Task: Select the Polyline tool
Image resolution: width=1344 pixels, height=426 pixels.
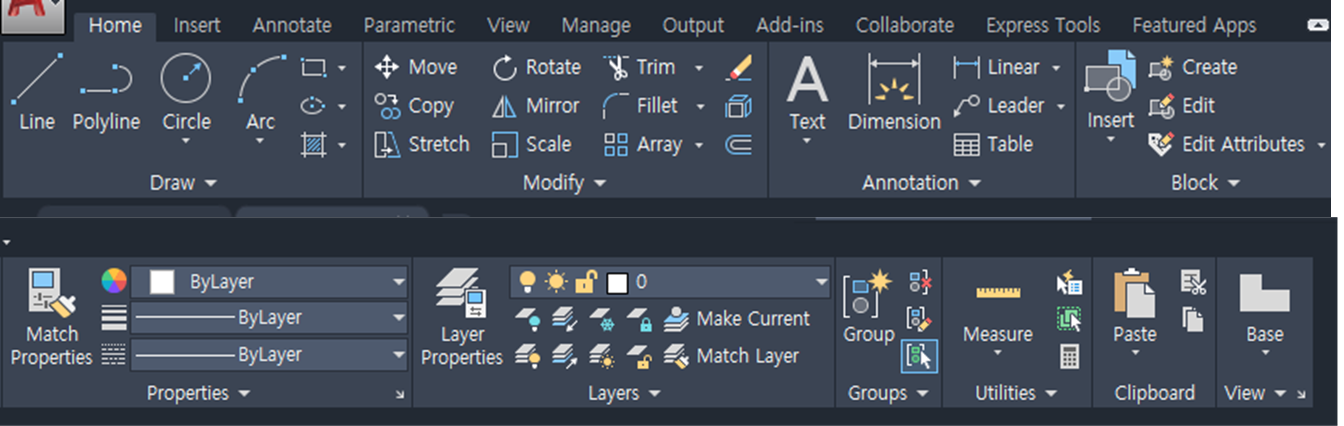Action: coord(106,93)
